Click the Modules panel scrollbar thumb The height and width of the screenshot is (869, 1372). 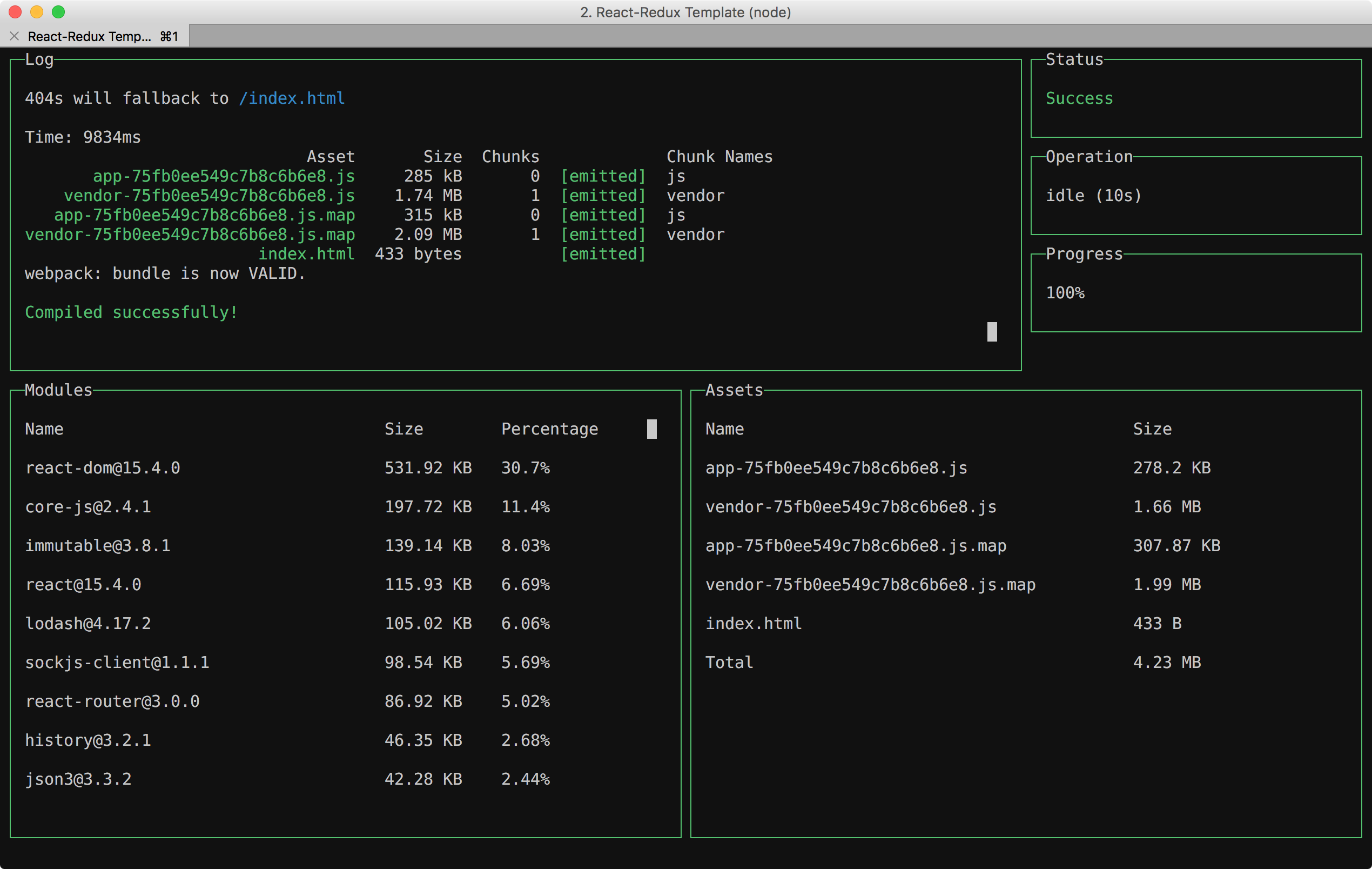[652, 429]
